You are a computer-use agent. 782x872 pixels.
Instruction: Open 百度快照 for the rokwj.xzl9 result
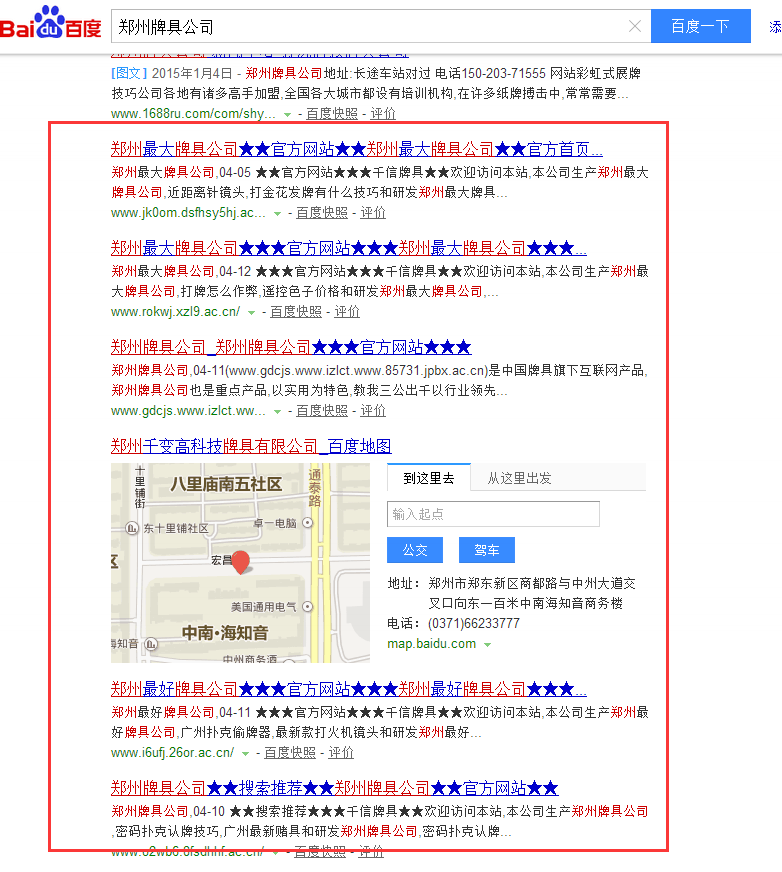tap(296, 311)
